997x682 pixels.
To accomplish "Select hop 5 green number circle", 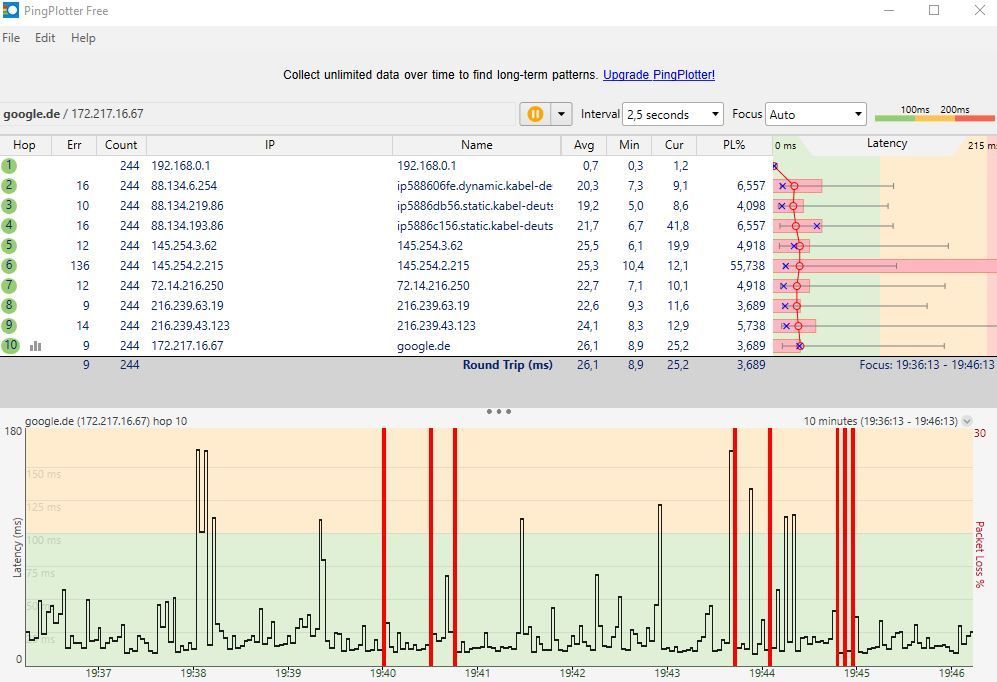I will (9, 245).
